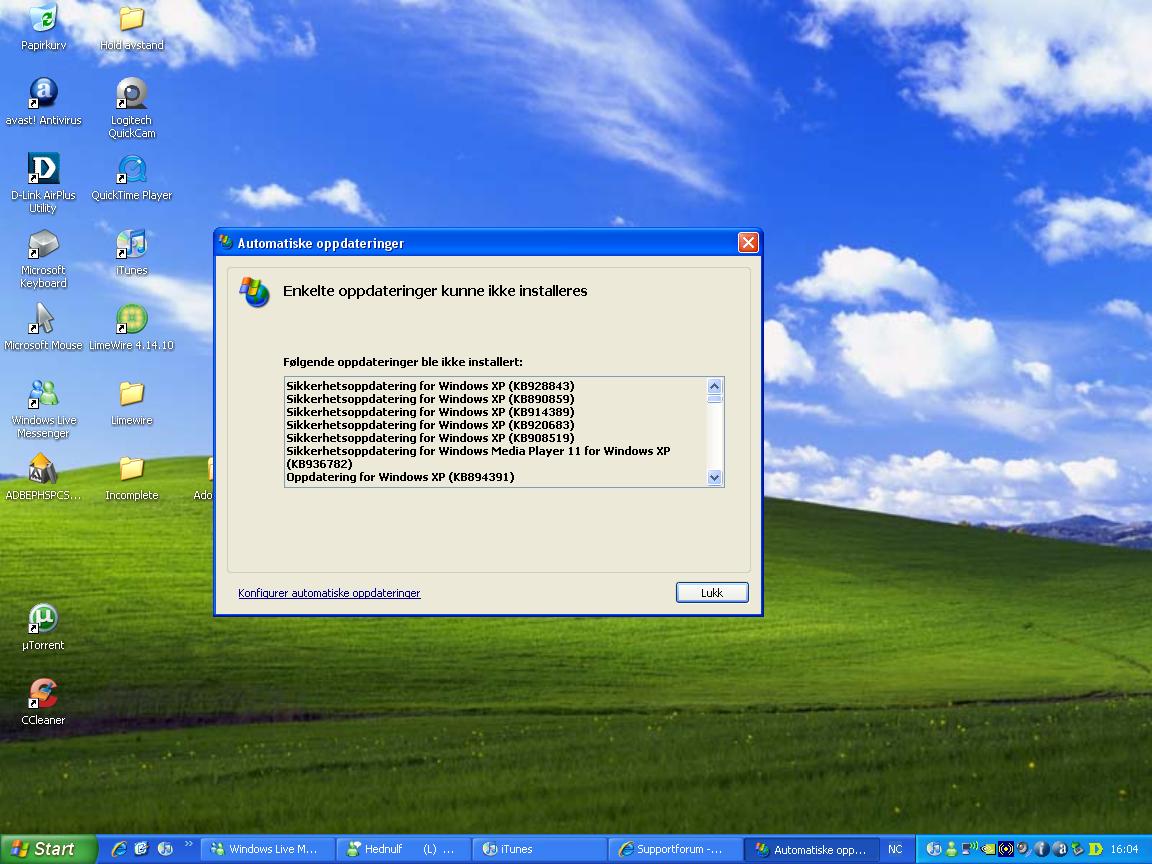
Task: Open D-Link AirPlus Utility desktop shortcut
Action: [x=43, y=184]
